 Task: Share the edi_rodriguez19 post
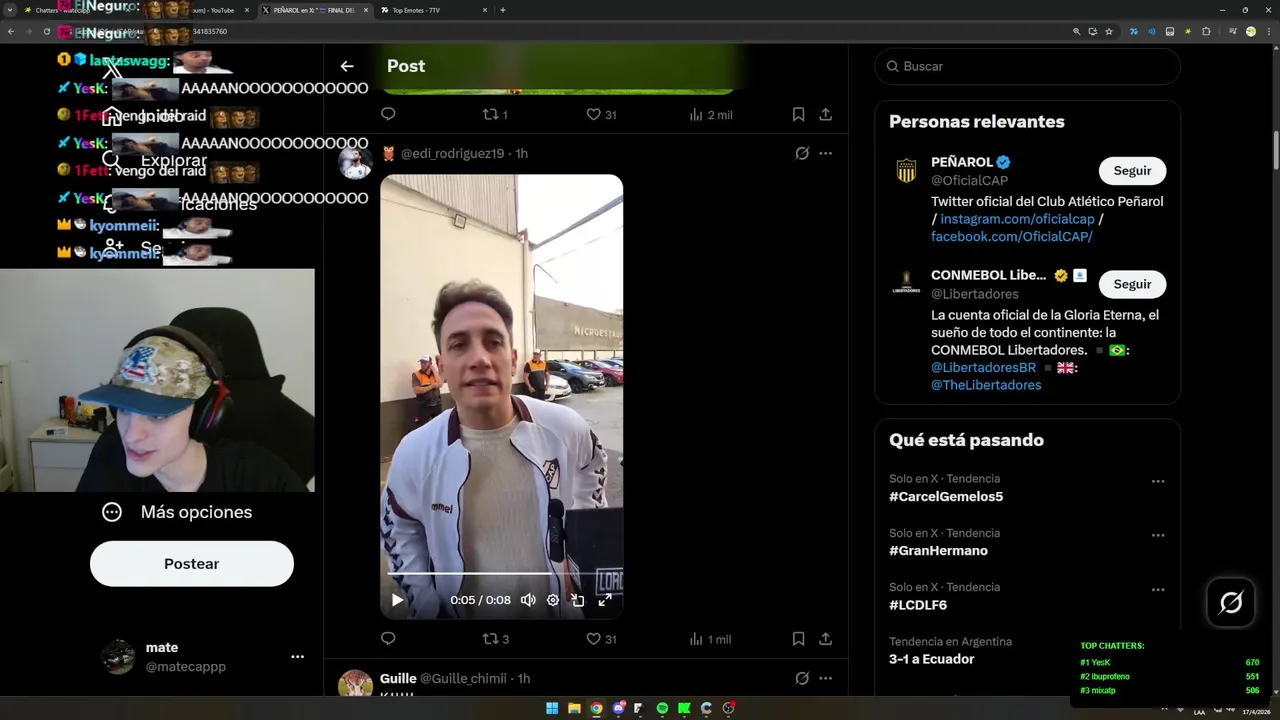[x=825, y=639]
